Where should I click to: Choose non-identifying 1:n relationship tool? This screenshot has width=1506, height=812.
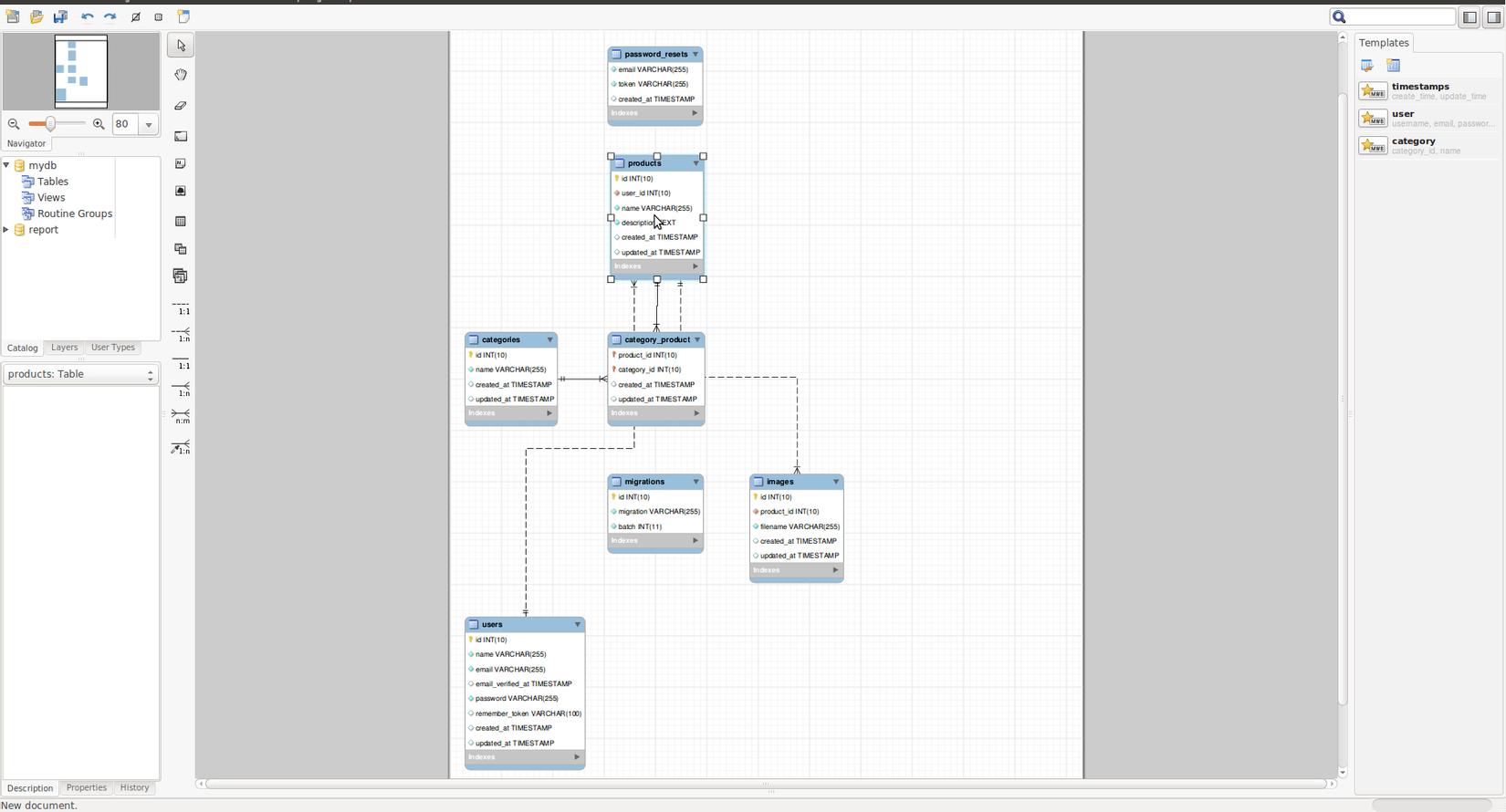(181, 335)
